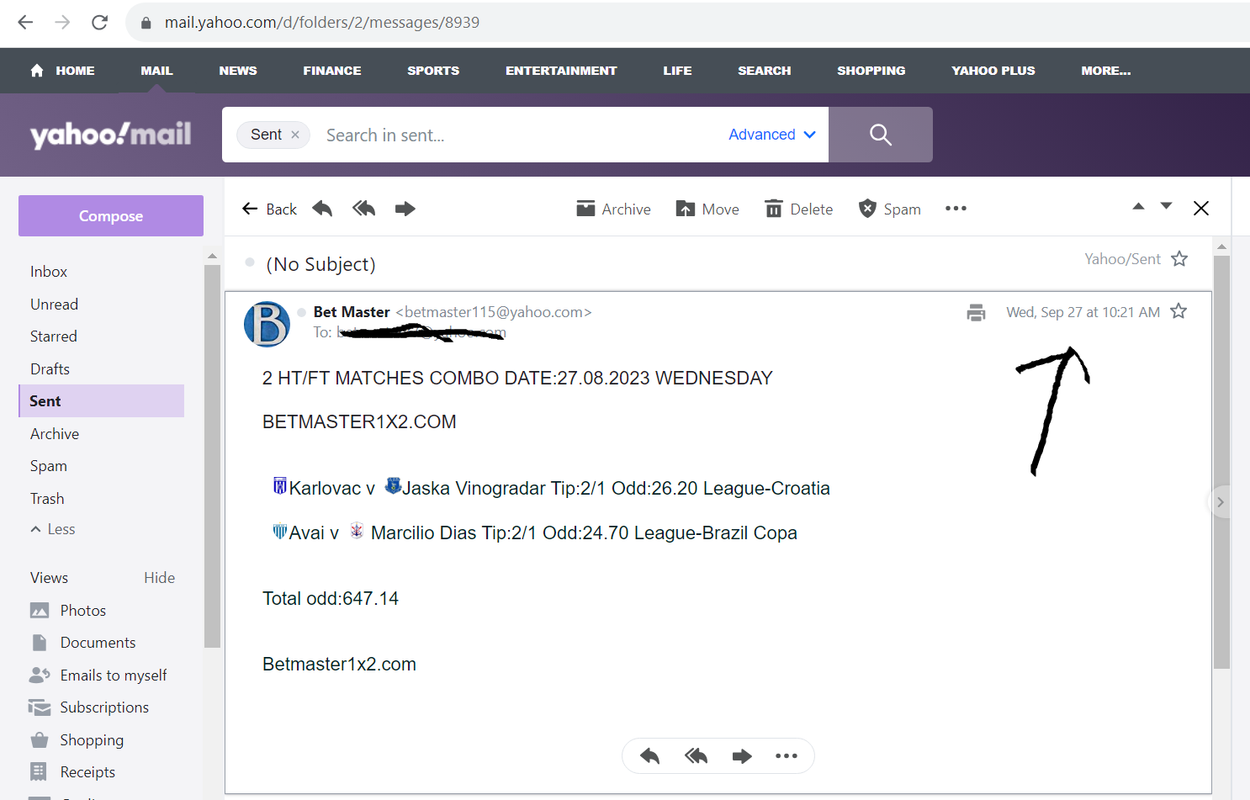Hide the Views section
The width and height of the screenshot is (1250, 800).
point(159,578)
